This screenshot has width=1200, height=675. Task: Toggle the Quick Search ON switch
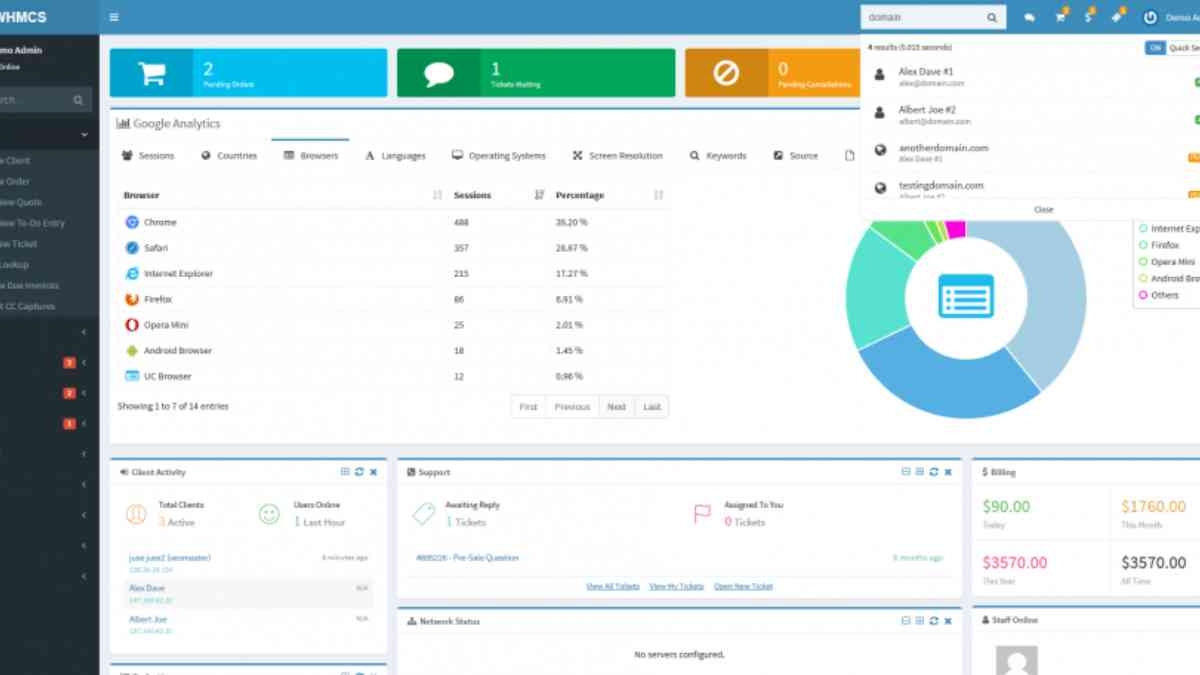click(x=1155, y=48)
